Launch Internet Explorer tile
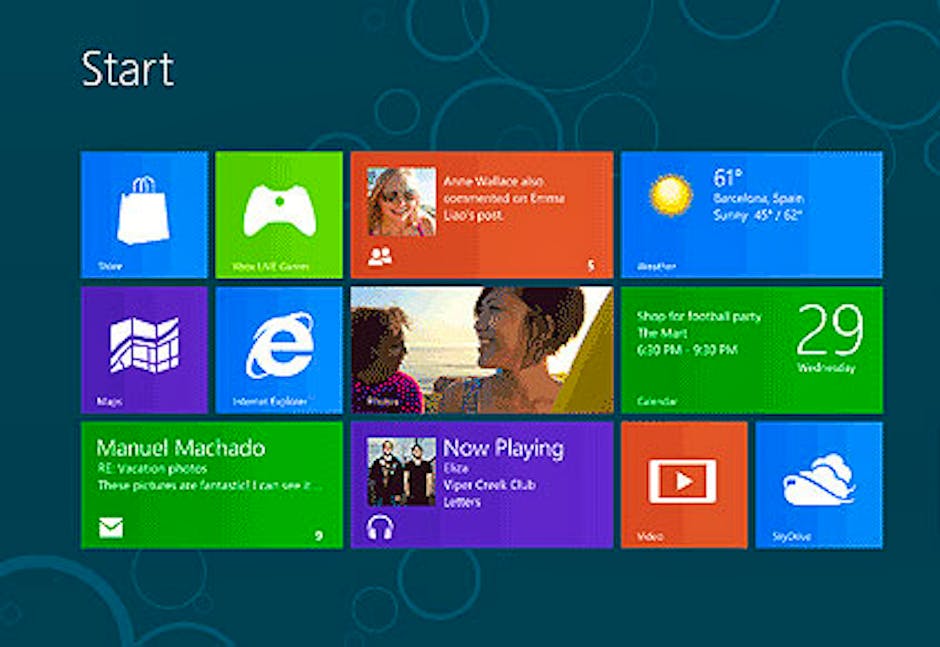The width and height of the screenshot is (940, 647). (279, 348)
